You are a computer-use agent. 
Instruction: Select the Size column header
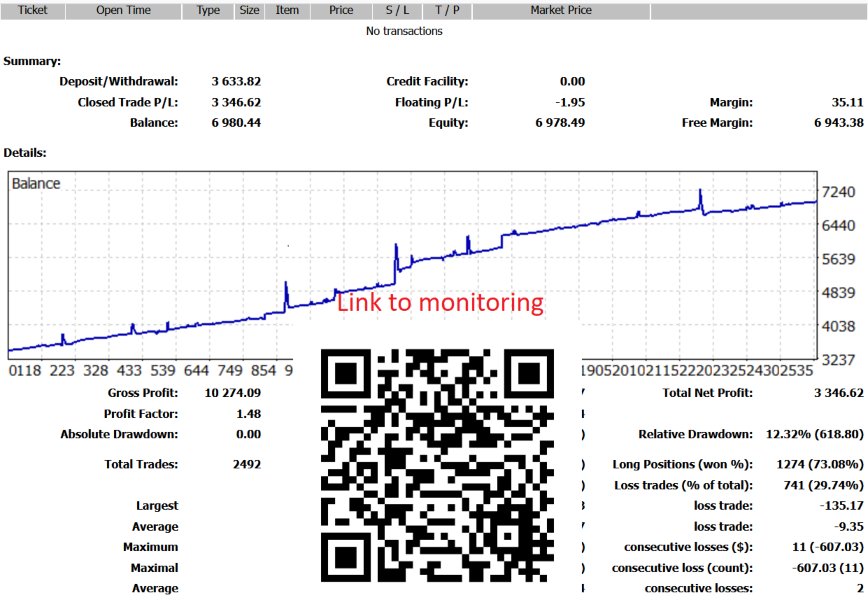(x=247, y=10)
